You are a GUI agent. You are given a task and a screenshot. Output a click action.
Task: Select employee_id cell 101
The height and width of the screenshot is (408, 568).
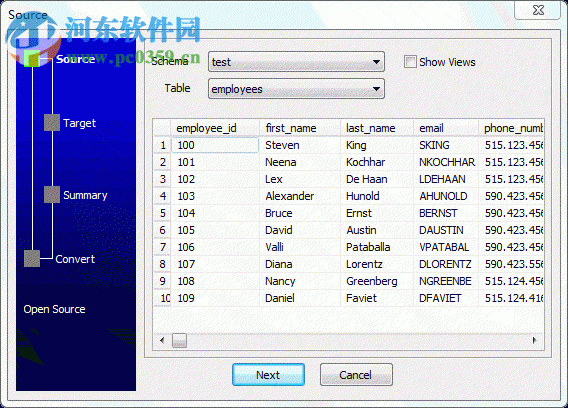pos(215,162)
